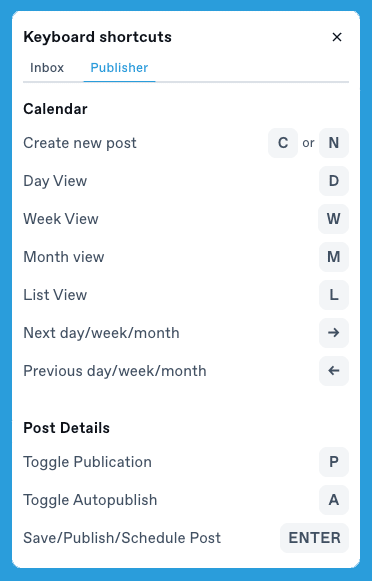Click the Post Details section heading
The image size is (372, 581).
[66, 428]
